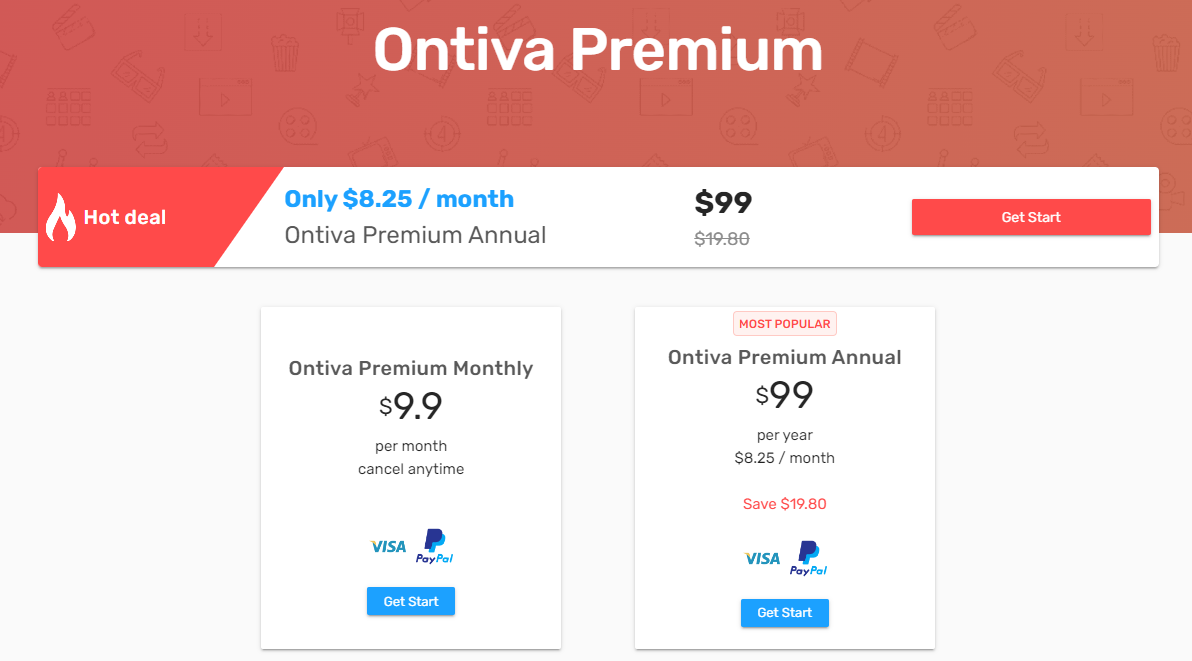The width and height of the screenshot is (1192, 661).
Task: Click the play button video icon in the header
Action: pyautogui.click(x=226, y=97)
